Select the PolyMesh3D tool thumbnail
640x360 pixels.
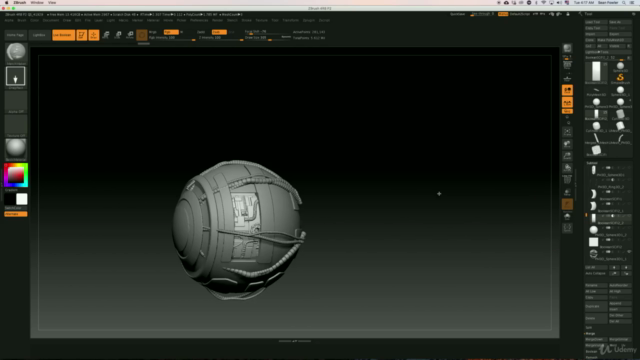pos(596,90)
